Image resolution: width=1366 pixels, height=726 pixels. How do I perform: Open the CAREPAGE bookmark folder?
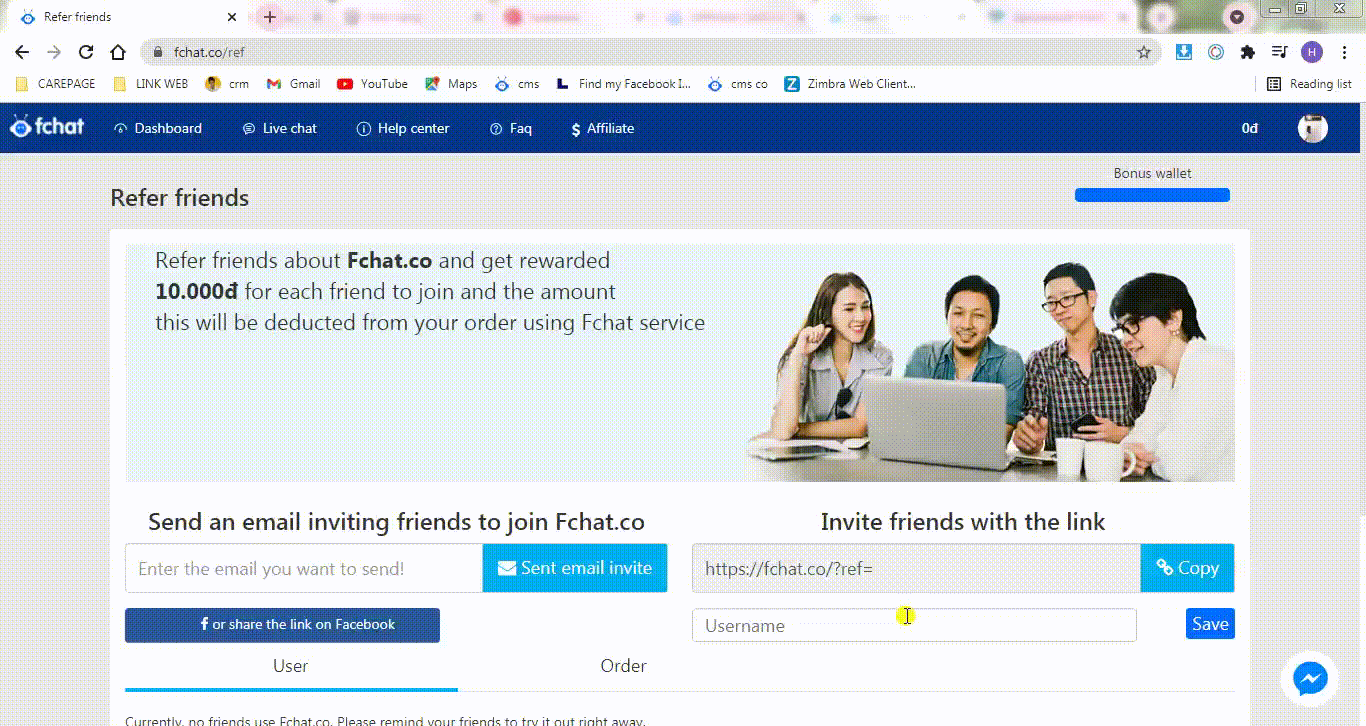55,84
